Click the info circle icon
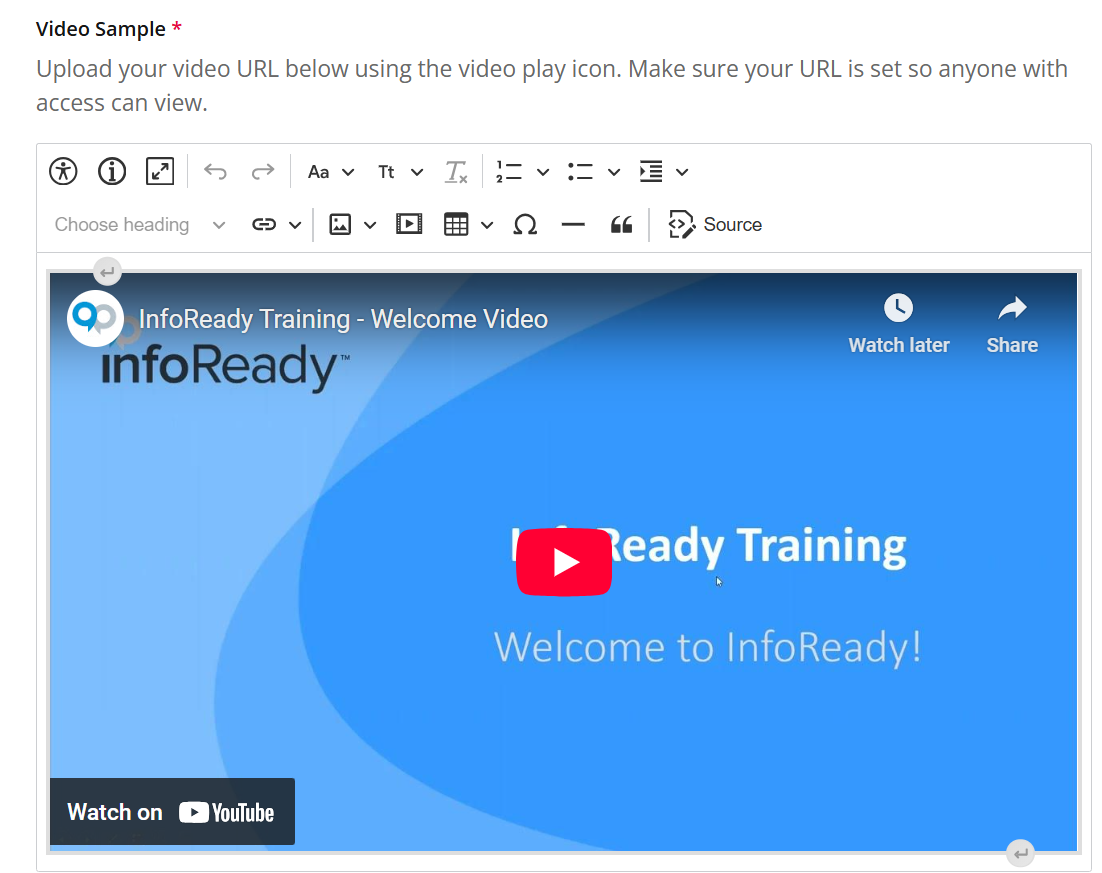Viewport: 1102px width, 873px height. tap(112, 172)
